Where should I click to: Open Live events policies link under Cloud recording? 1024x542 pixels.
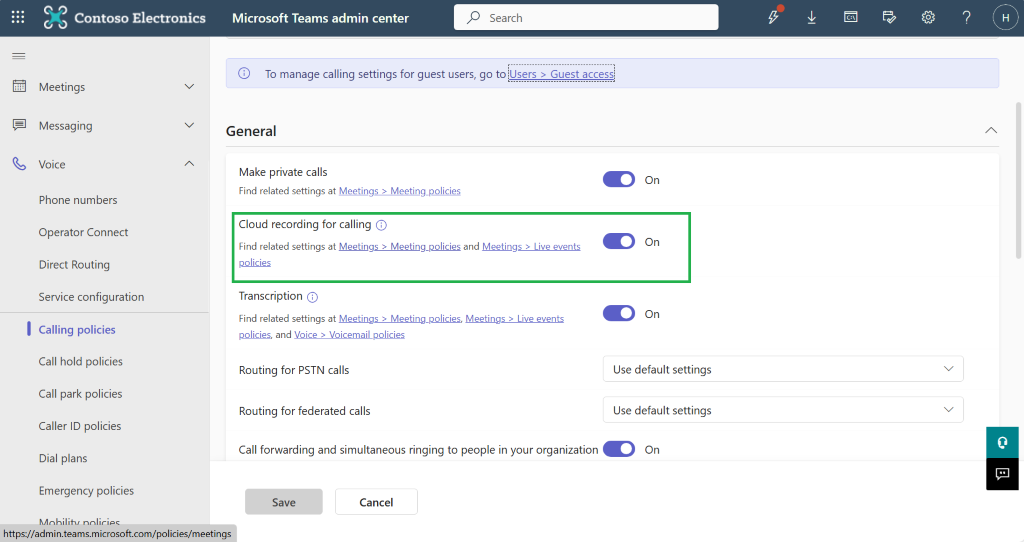(x=531, y=246)
